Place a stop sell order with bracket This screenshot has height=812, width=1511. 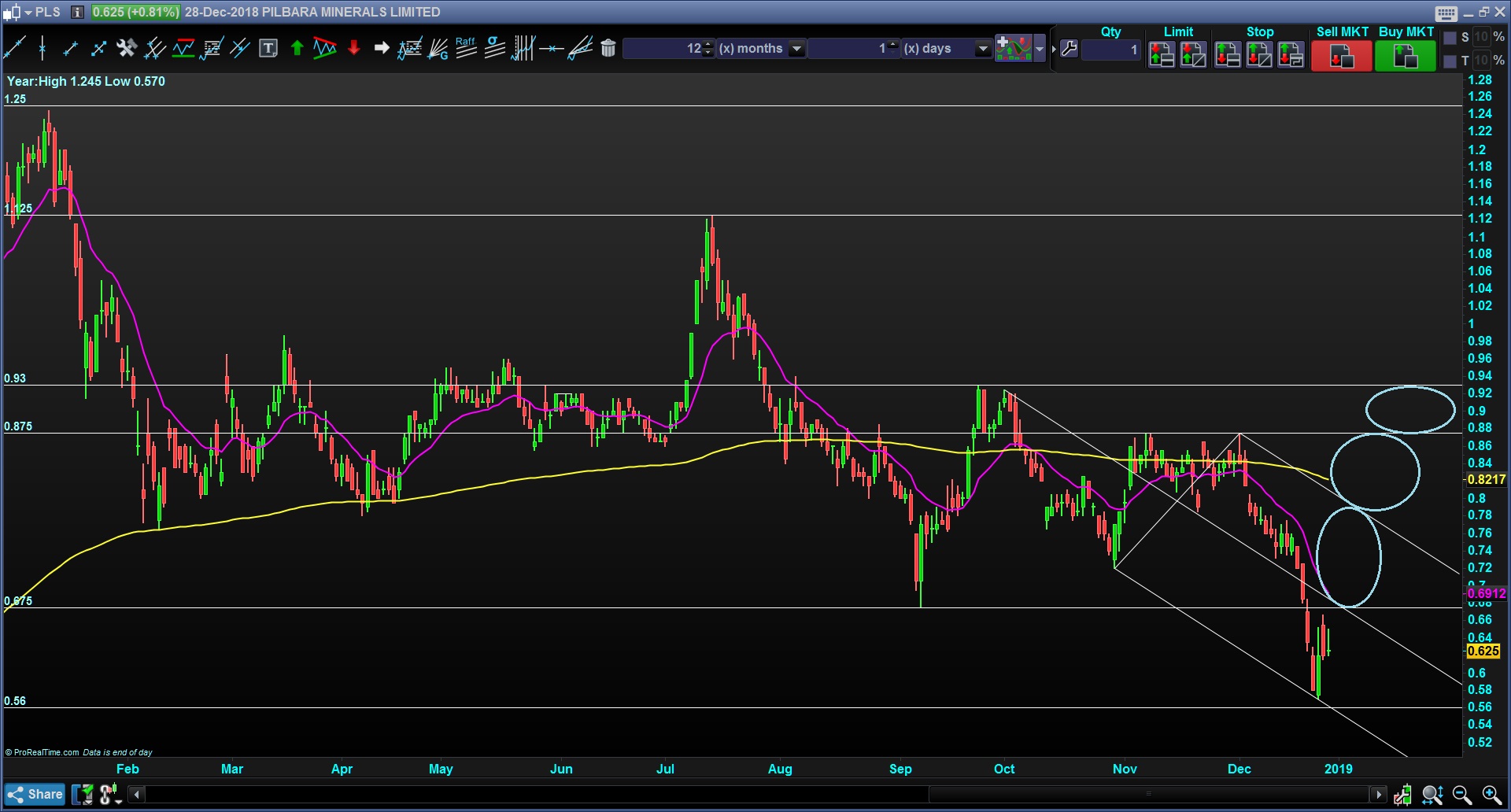tap(1259, 55)
